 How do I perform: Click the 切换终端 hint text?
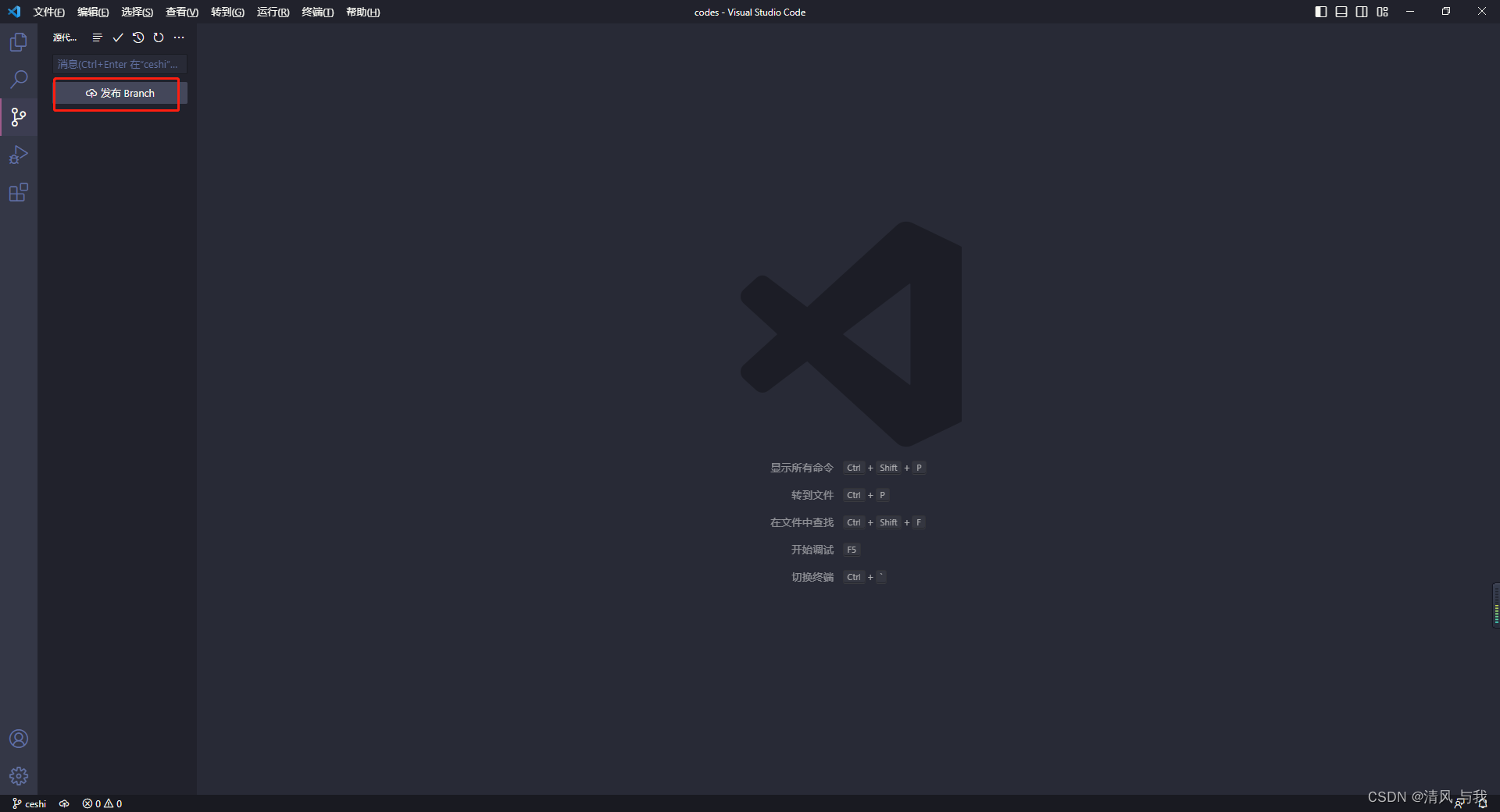coord(812,577)
